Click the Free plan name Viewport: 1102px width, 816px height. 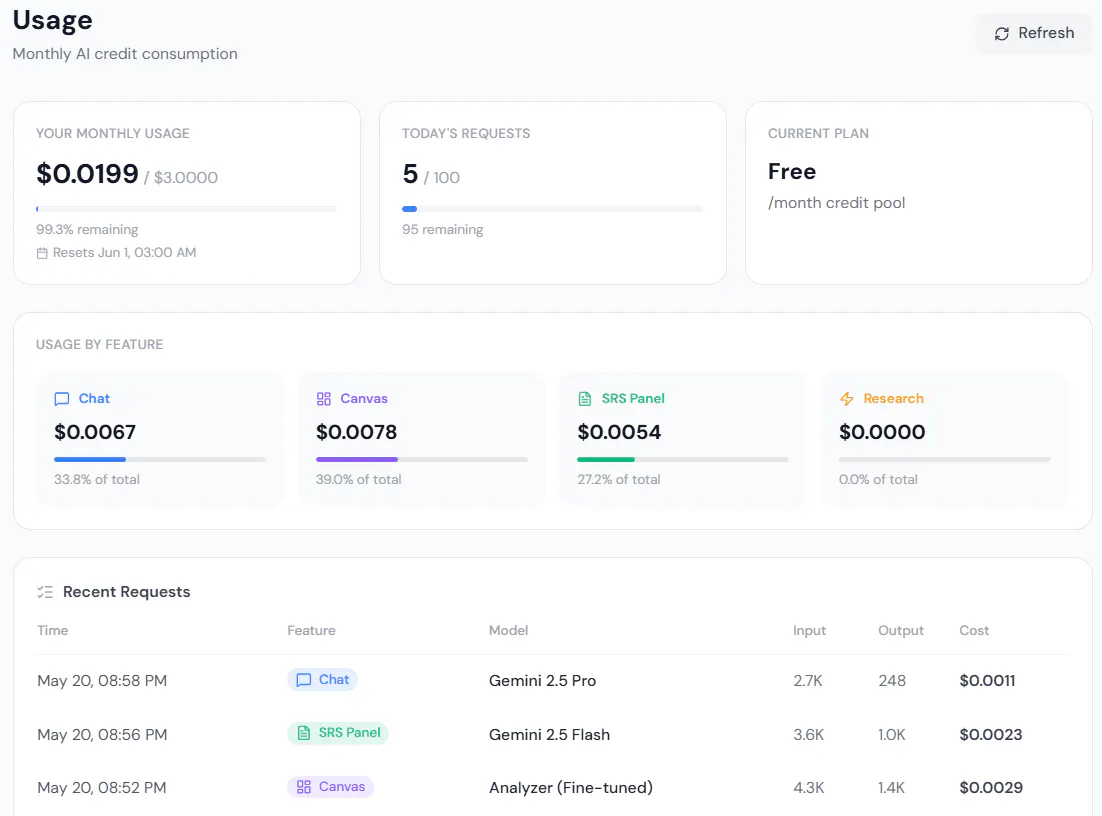coord(792,171)
